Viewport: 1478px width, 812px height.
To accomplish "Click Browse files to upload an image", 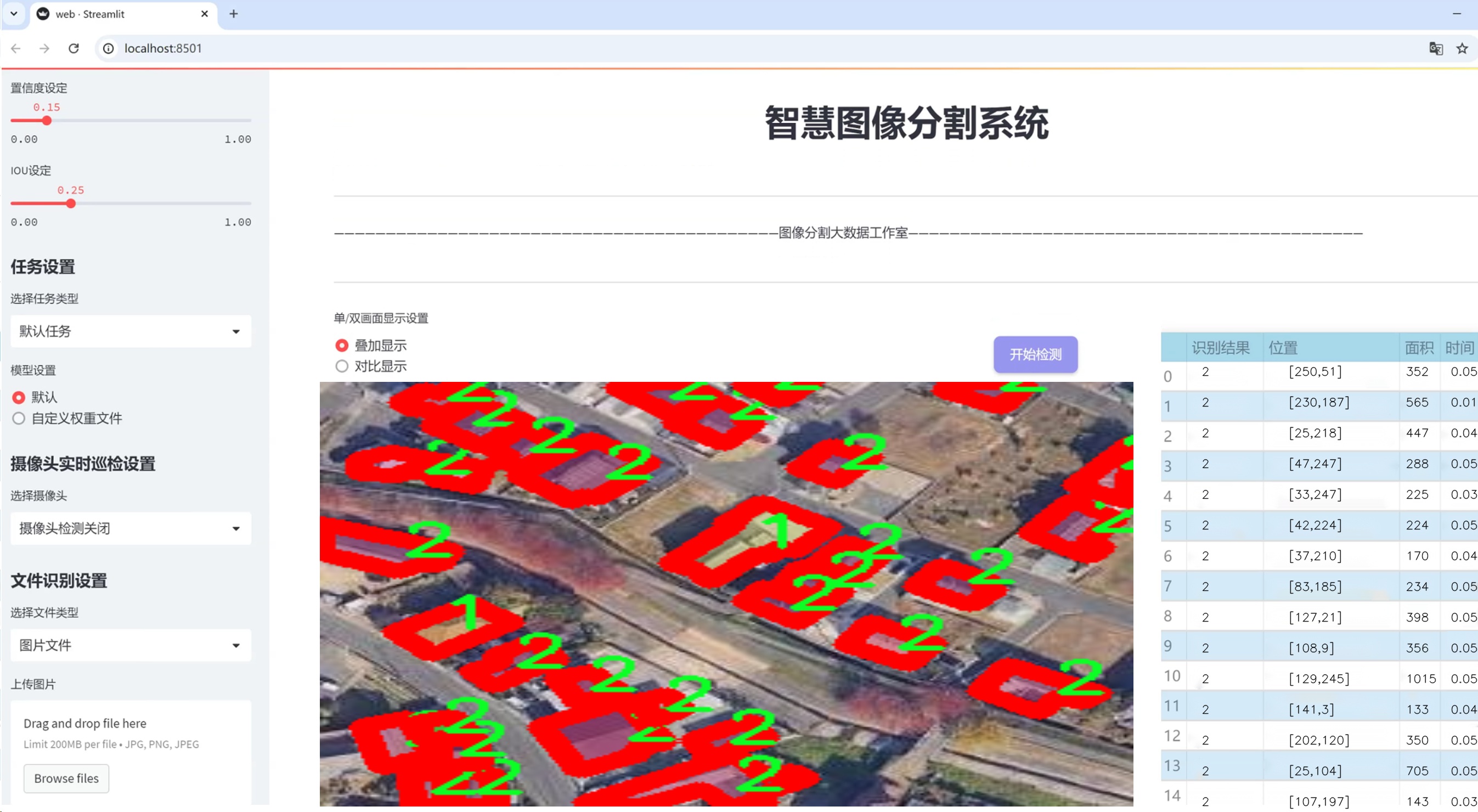I will click(65, 778).
